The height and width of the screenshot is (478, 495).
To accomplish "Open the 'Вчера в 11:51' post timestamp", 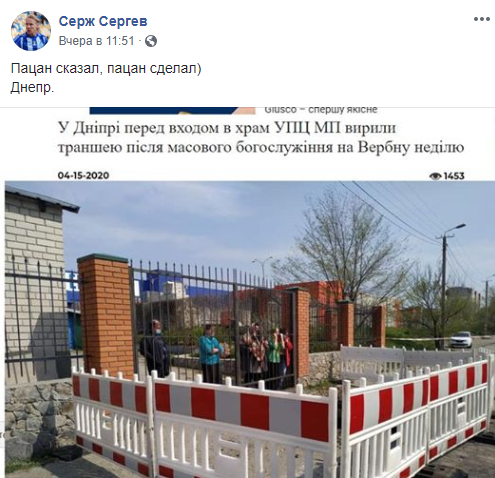I will [97, 41].
